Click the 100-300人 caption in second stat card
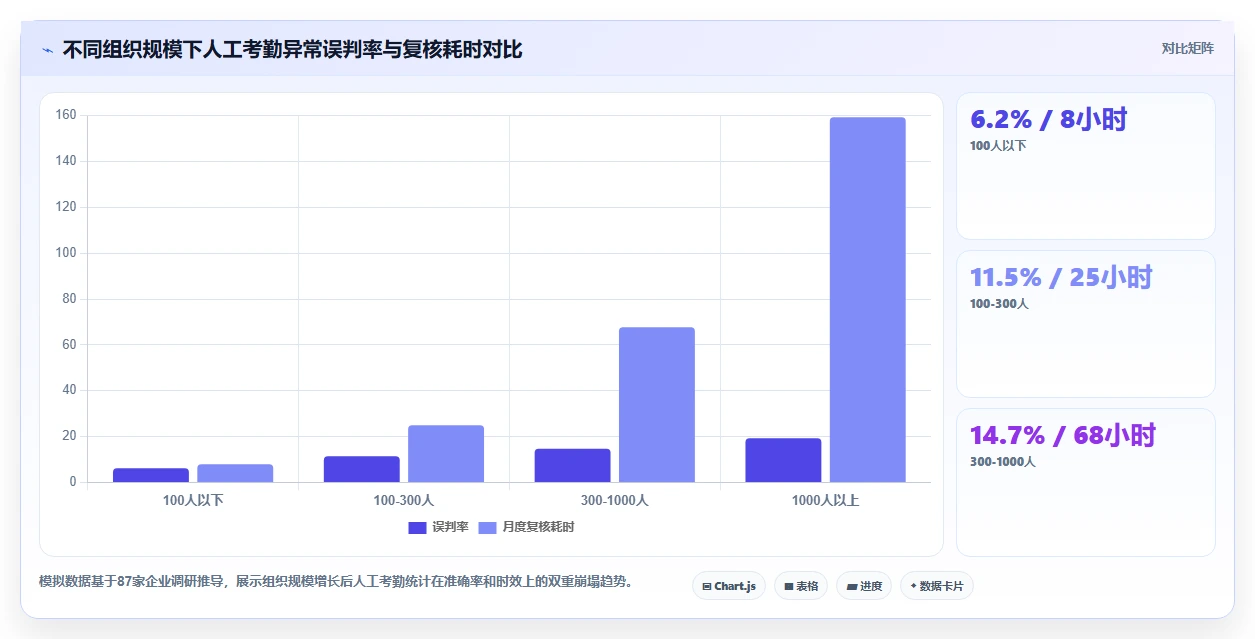Viewport: 1255px width, 639px height. point(999,304)
